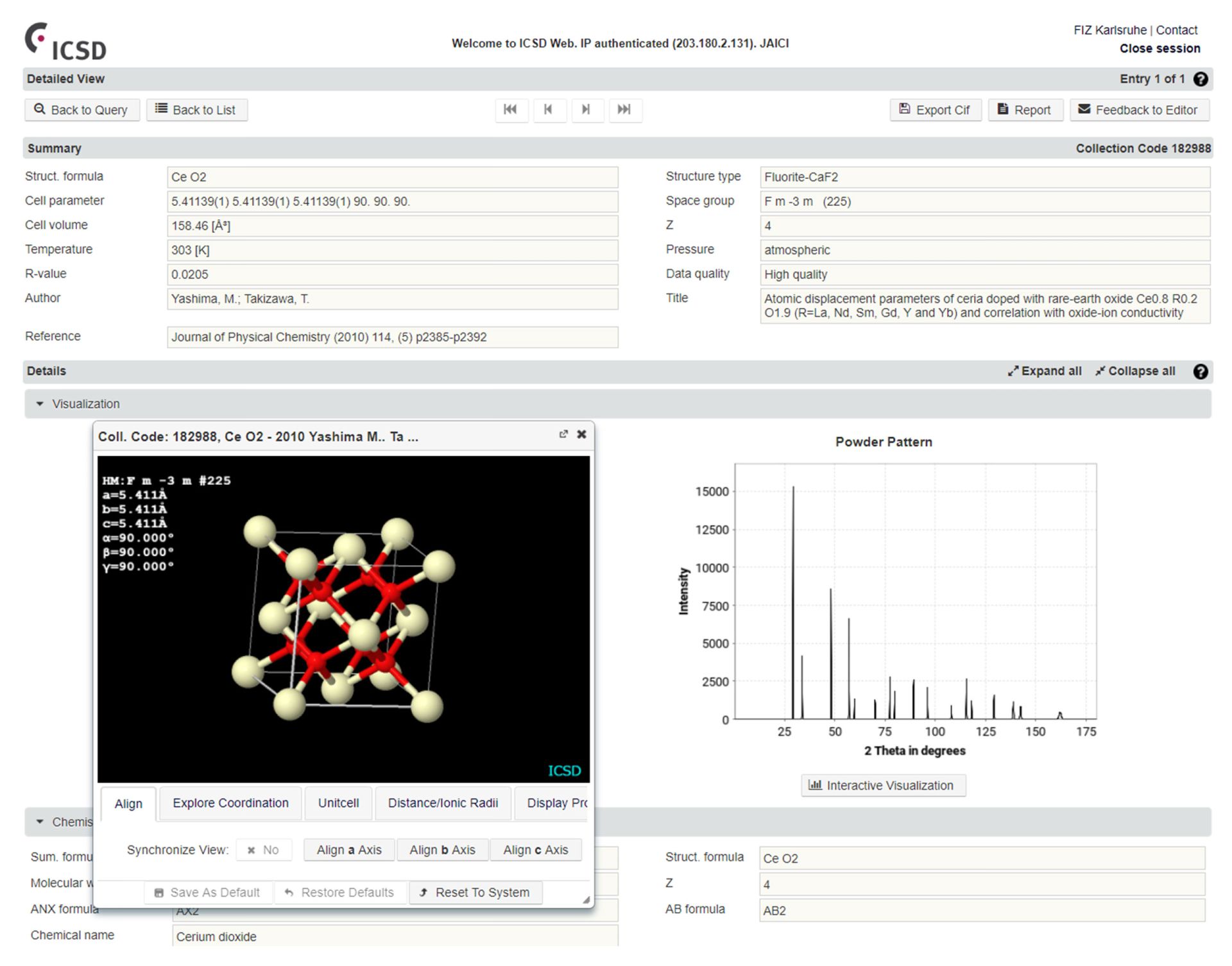Screen dimensions: 1232x966
Task: Click Z field in Summary section
Action: point(986,226)
